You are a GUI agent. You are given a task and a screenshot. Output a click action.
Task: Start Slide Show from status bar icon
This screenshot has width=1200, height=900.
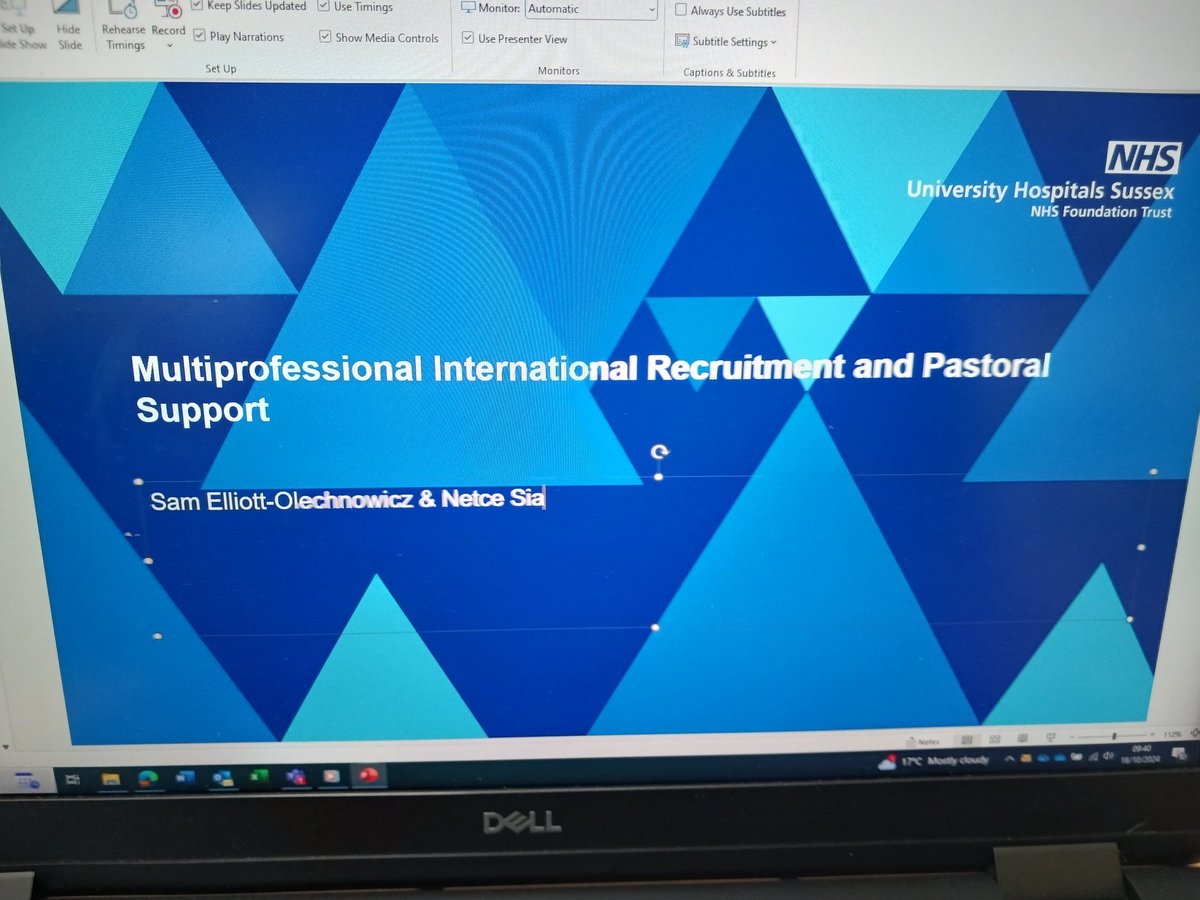click(x=1051, y=737)
